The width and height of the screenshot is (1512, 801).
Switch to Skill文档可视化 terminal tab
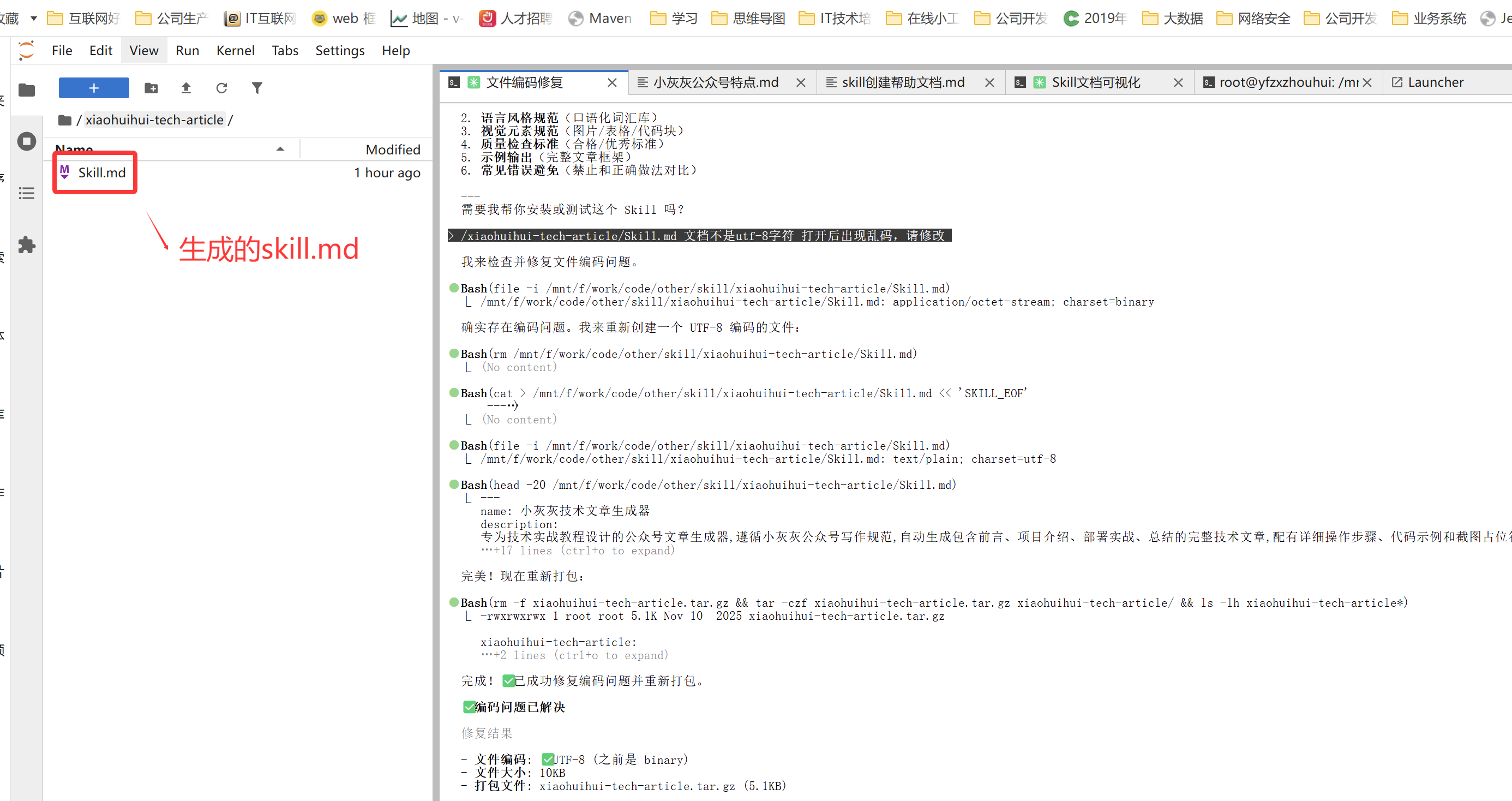pos(1095,82)
